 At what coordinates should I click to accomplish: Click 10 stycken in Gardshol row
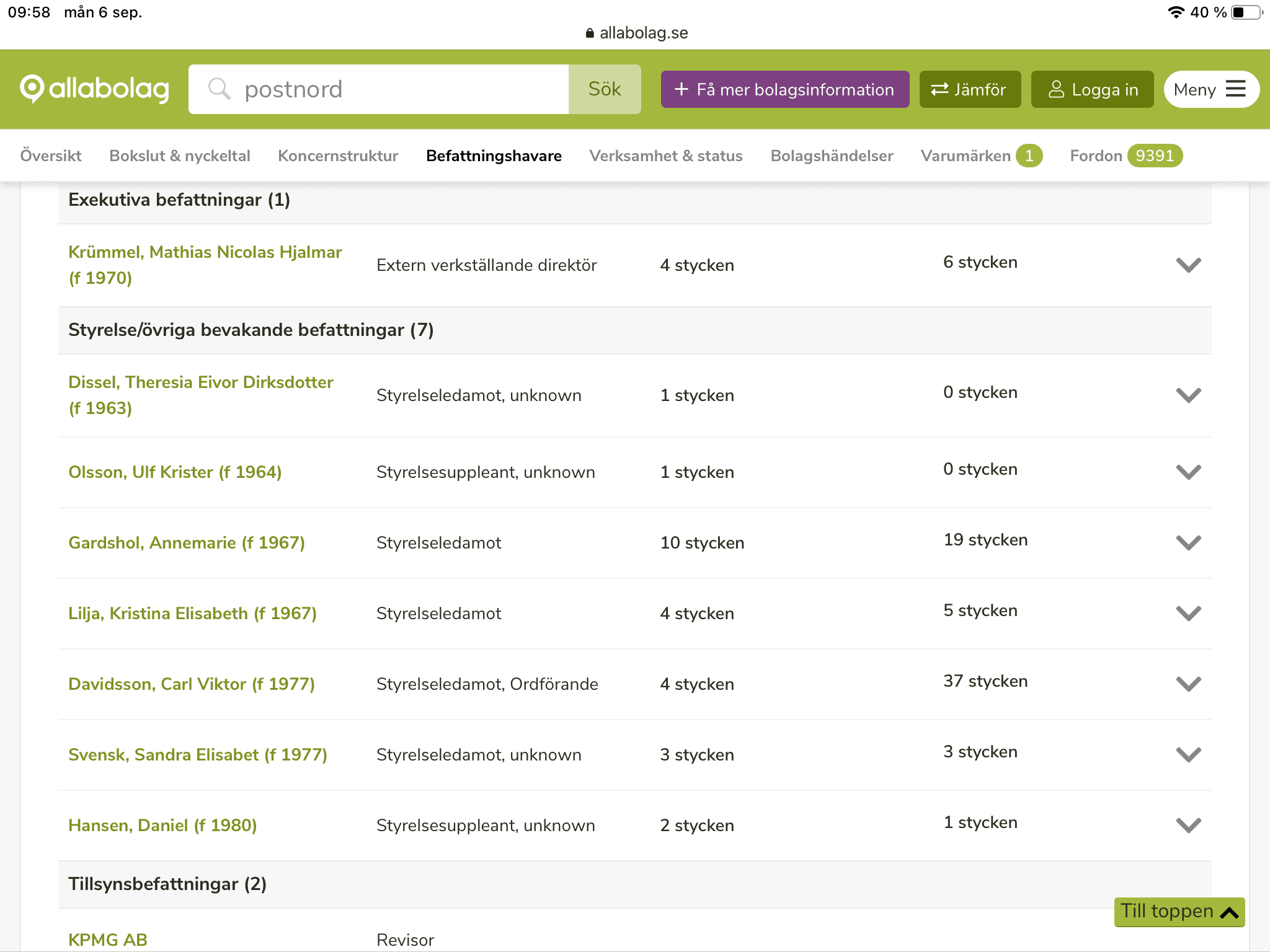tap(702, 543)
